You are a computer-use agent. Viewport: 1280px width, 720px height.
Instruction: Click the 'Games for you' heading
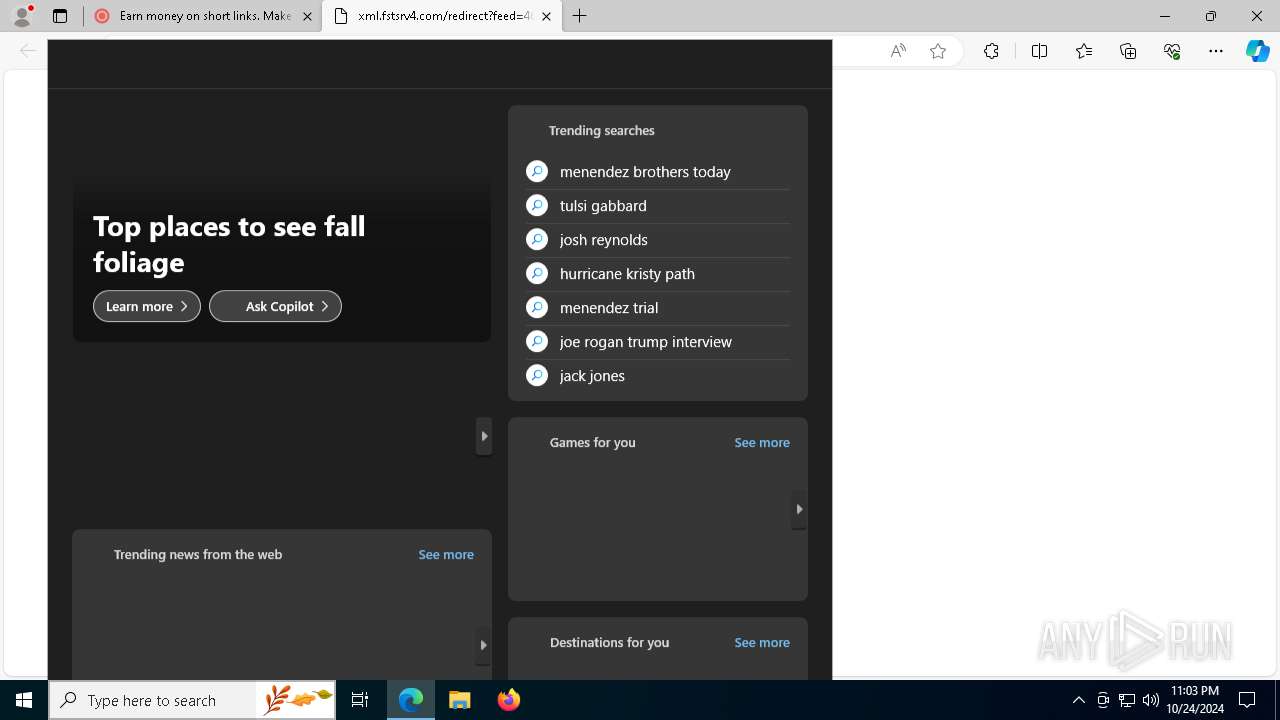(592, 442)
